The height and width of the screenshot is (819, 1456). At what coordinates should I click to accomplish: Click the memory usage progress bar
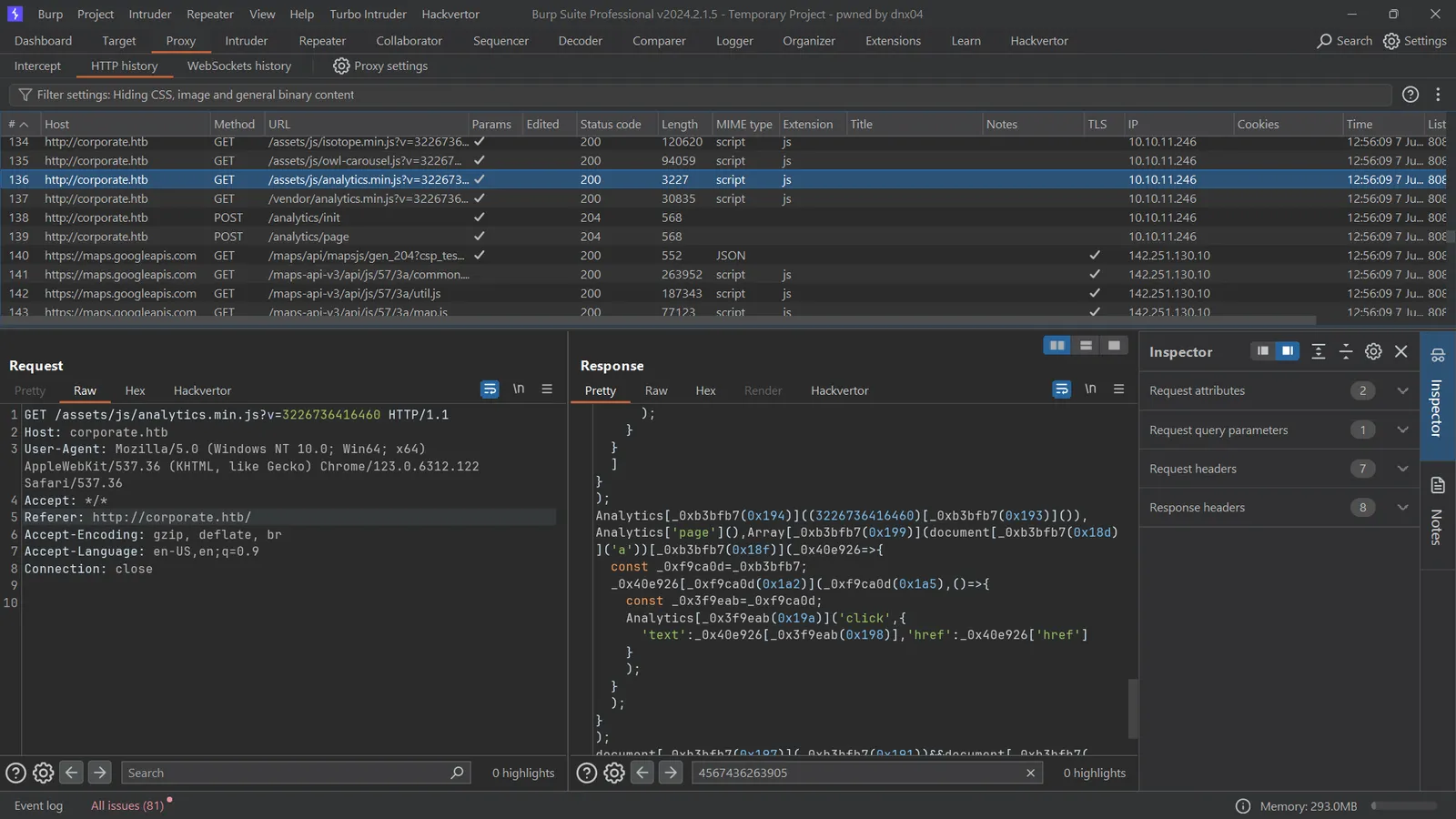pos(1404,806)
